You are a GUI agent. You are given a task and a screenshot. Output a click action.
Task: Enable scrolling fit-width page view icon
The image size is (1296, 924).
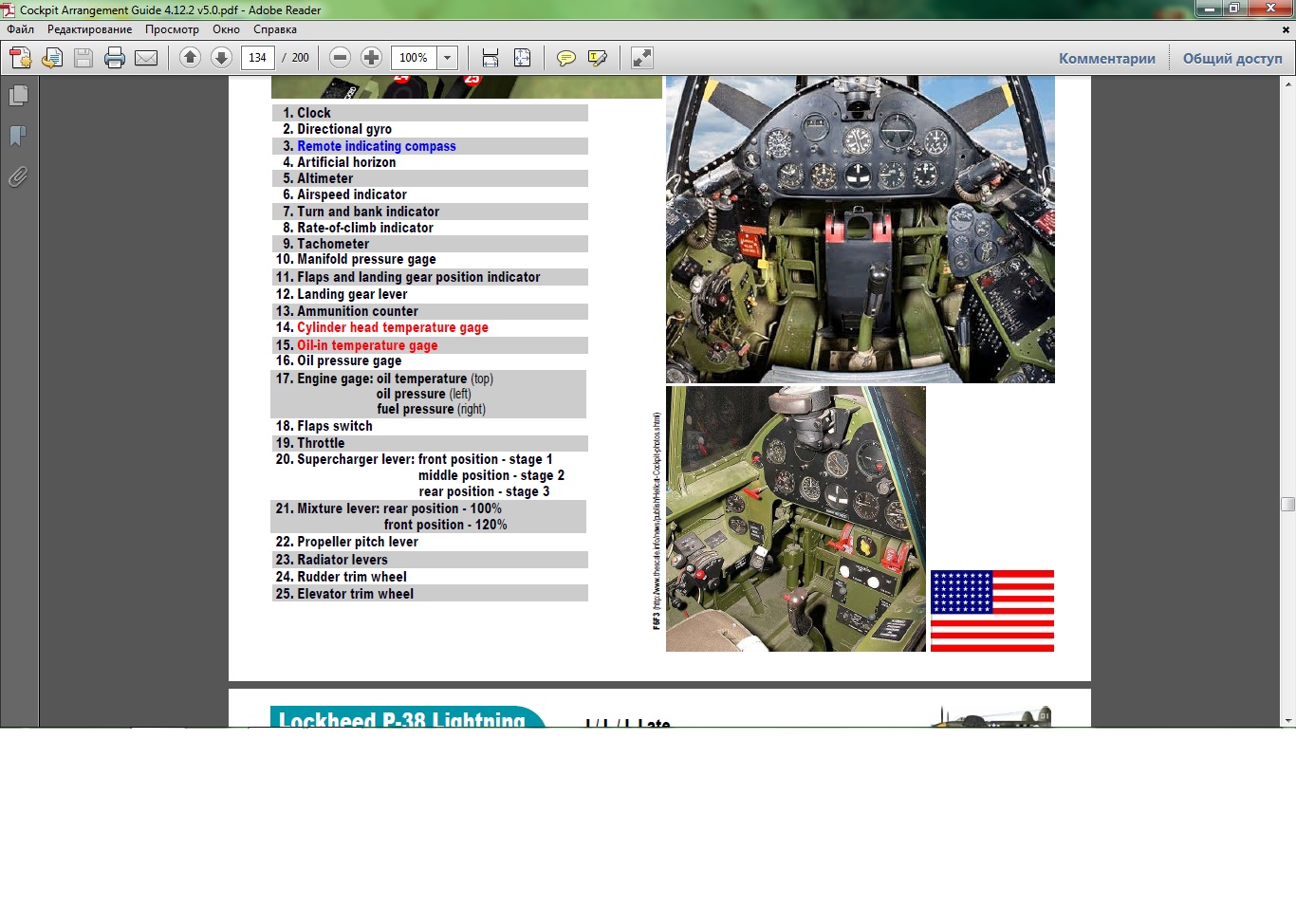pos(490,58)
